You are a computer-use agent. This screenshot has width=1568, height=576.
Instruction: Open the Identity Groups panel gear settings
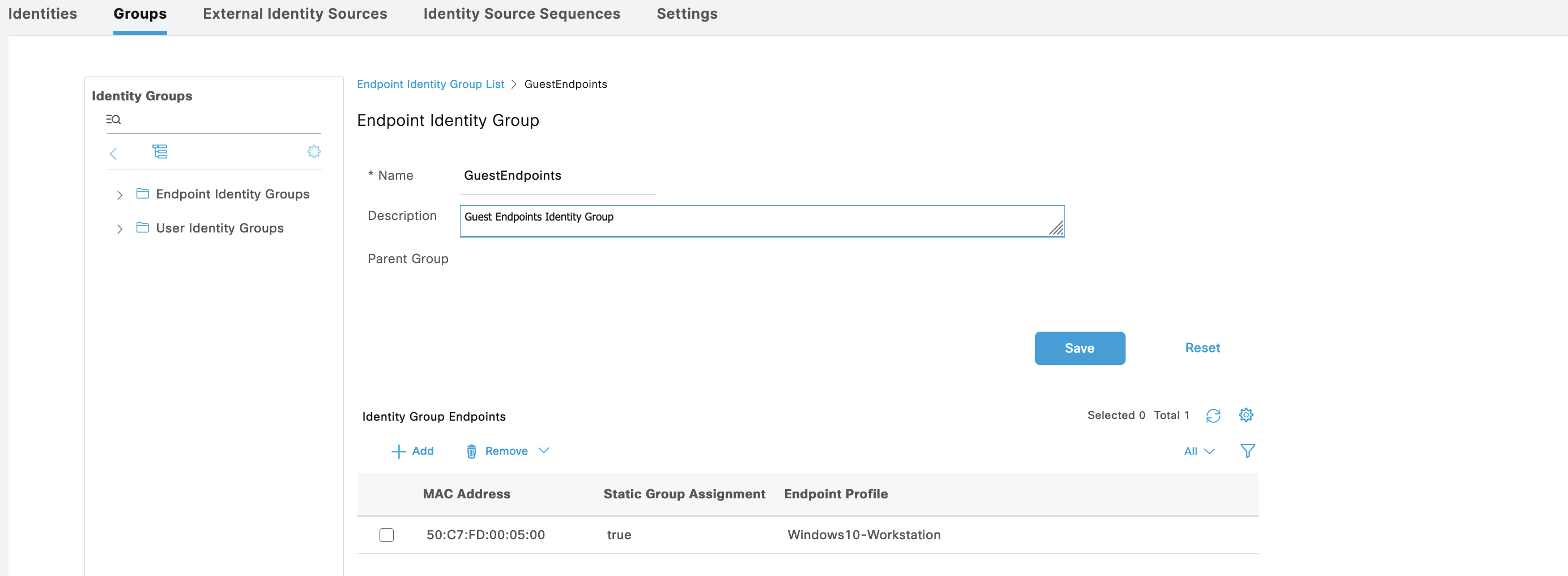coord(313,151)
